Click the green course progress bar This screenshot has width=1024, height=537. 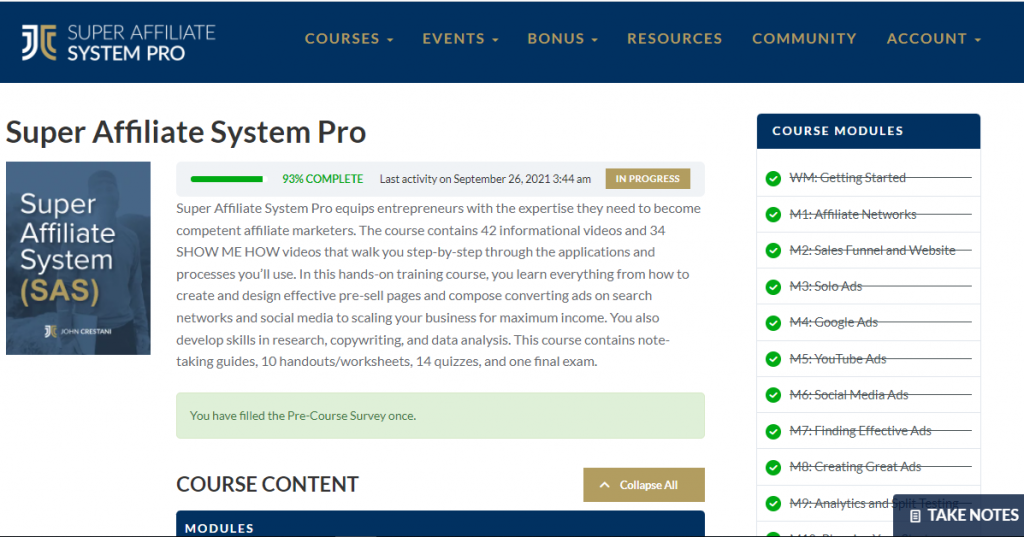[x=228, y=179]
